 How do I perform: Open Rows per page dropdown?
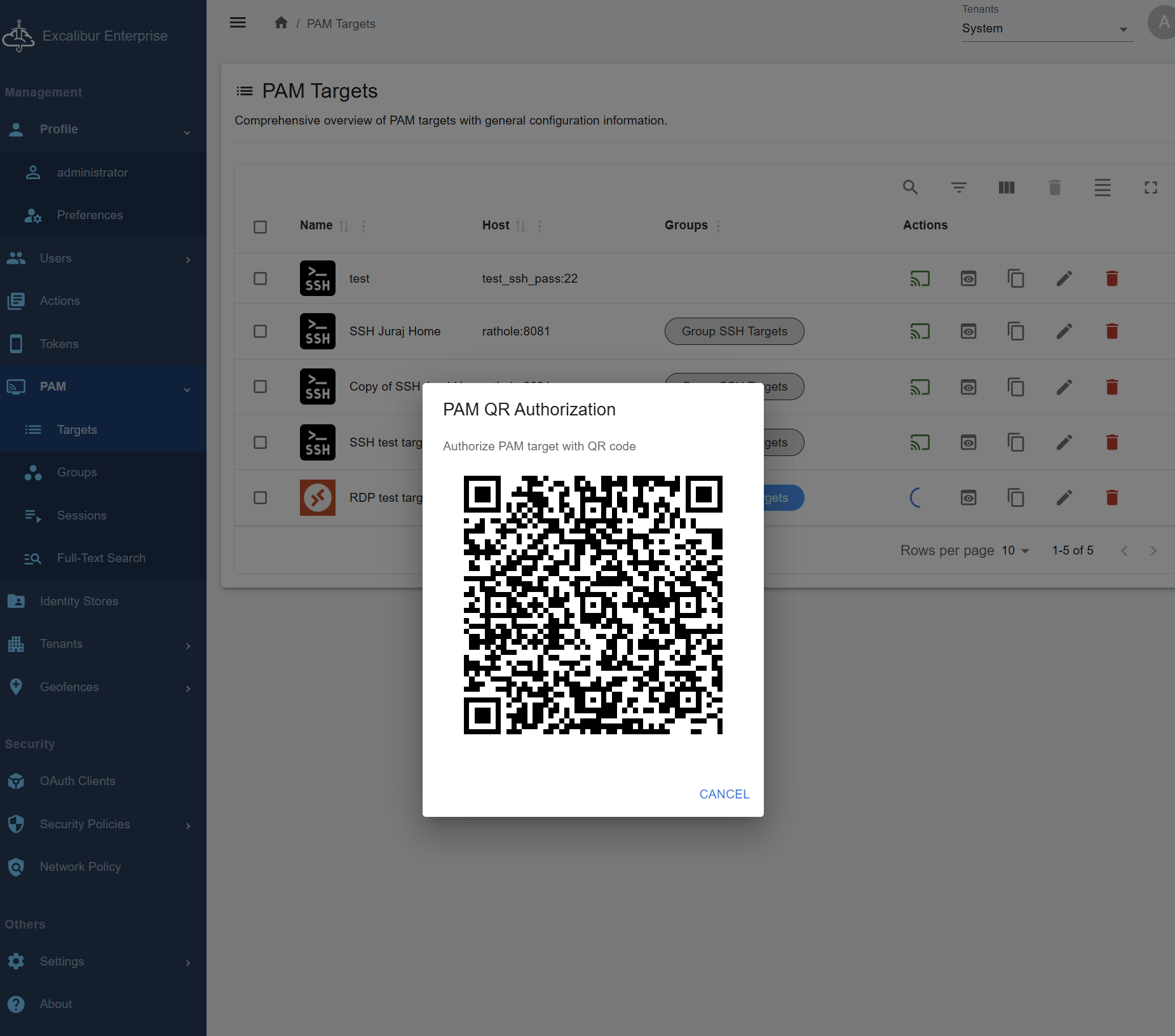point(1015,551)
